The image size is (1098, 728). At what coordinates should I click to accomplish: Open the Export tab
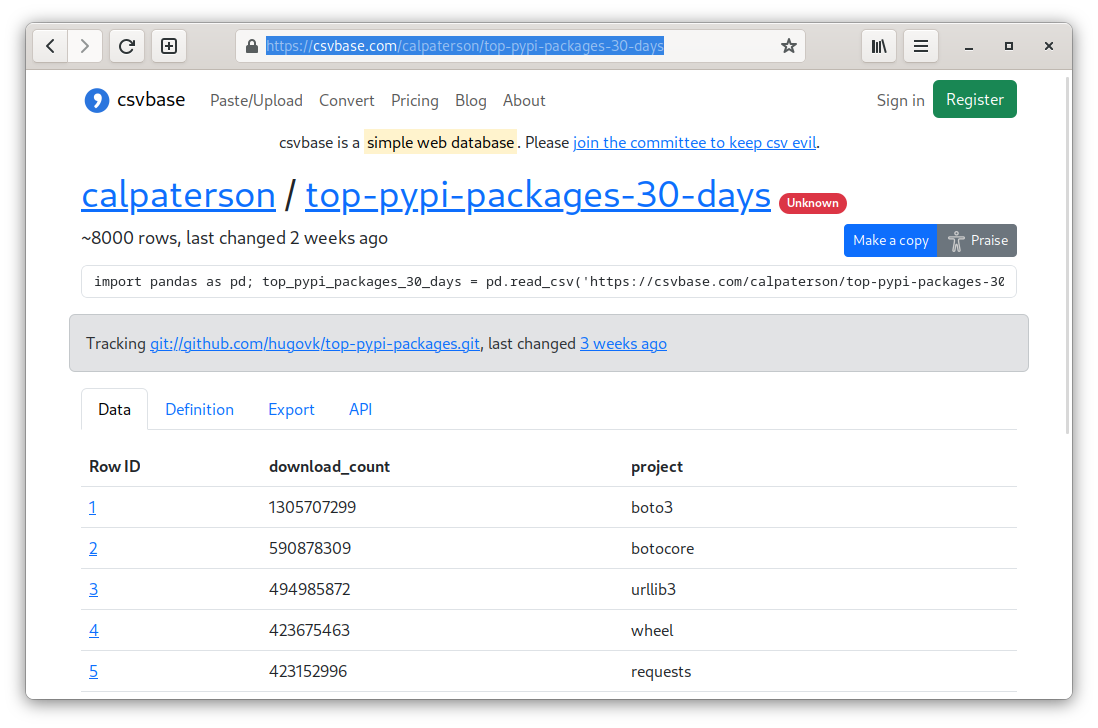pyautogui.click(x=291, y=409)
